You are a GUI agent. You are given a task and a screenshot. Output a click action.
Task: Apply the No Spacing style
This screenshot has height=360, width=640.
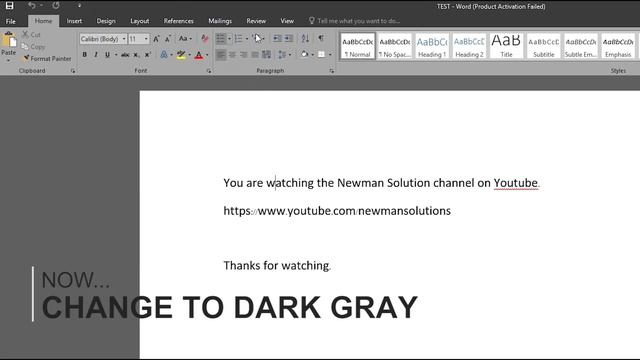click(x=395, y=46)
